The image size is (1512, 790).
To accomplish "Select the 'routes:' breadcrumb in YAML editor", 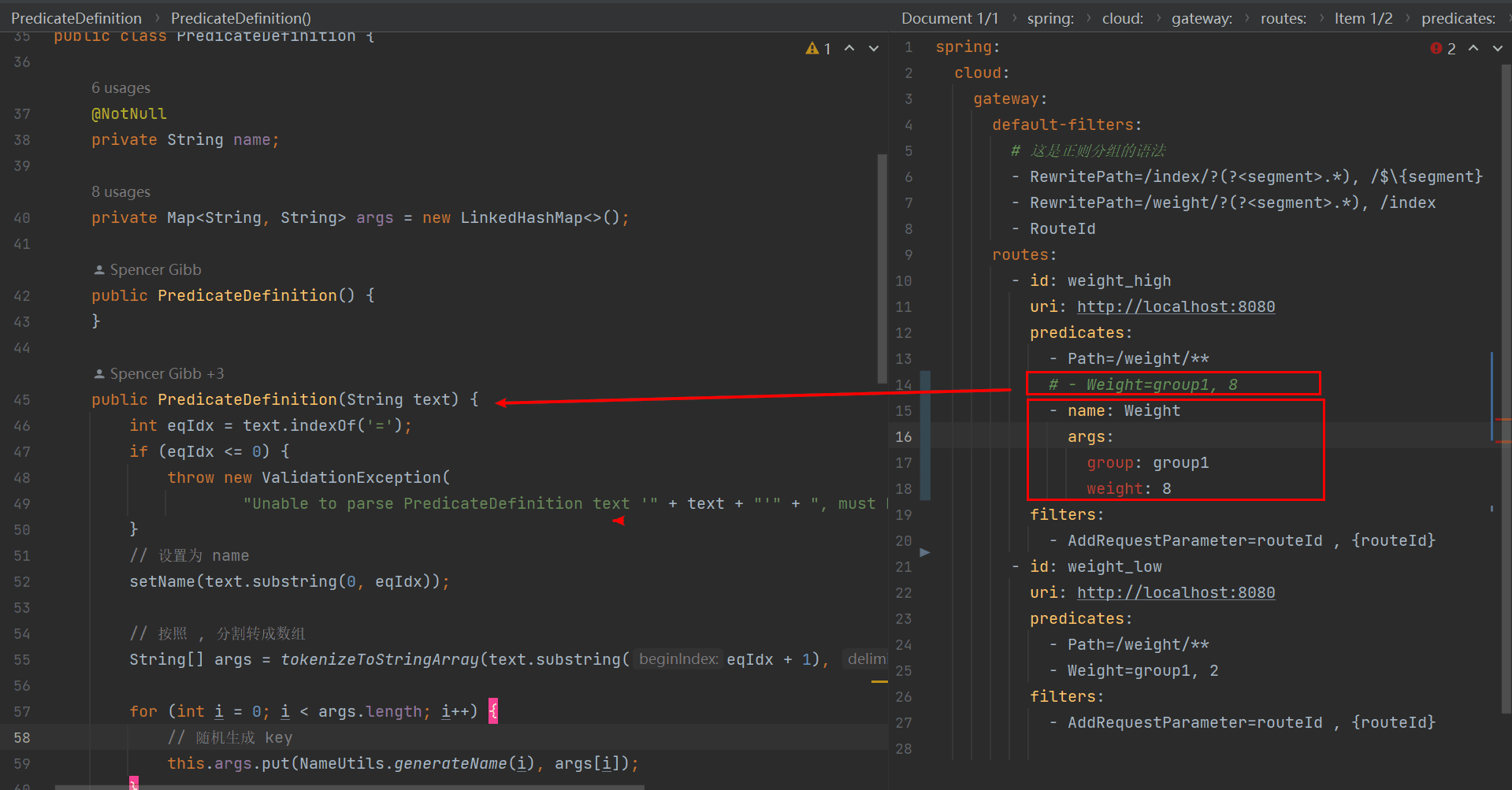I will click(x=1283, y=18).
